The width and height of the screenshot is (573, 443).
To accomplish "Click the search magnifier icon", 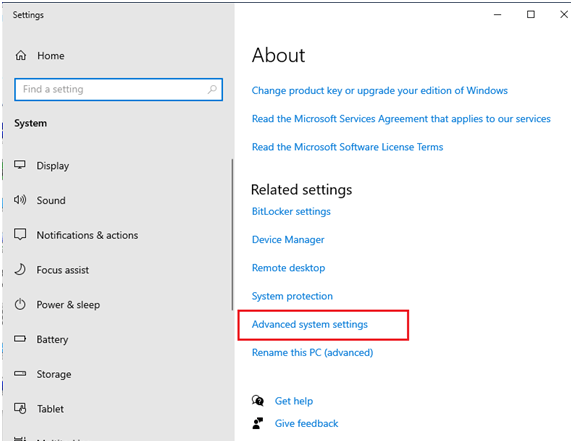I will (x=212, y=89).
